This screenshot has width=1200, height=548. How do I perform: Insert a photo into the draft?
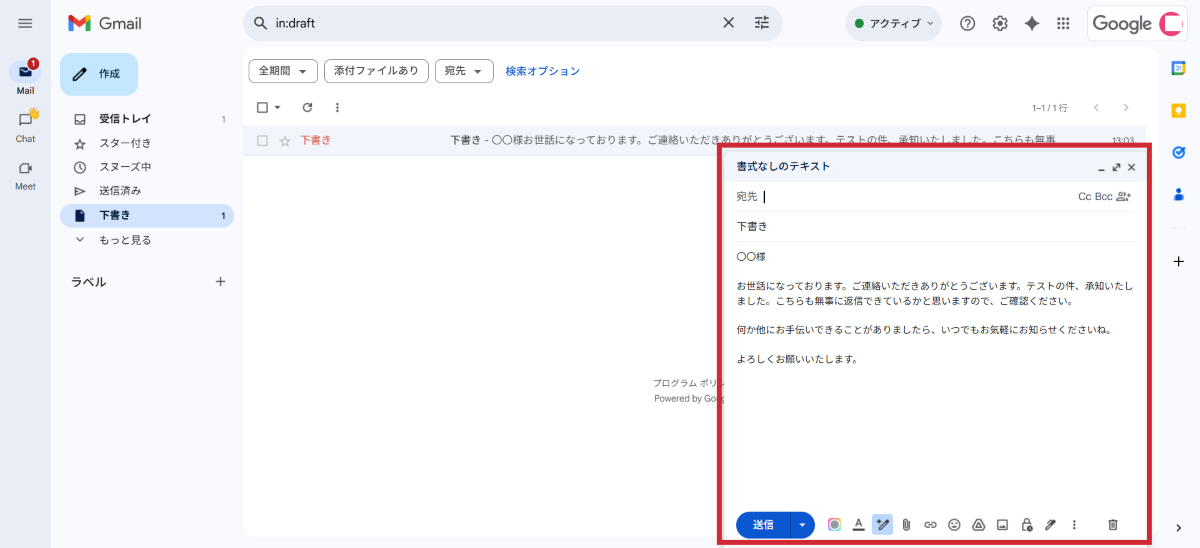(x=1002, y=525)
